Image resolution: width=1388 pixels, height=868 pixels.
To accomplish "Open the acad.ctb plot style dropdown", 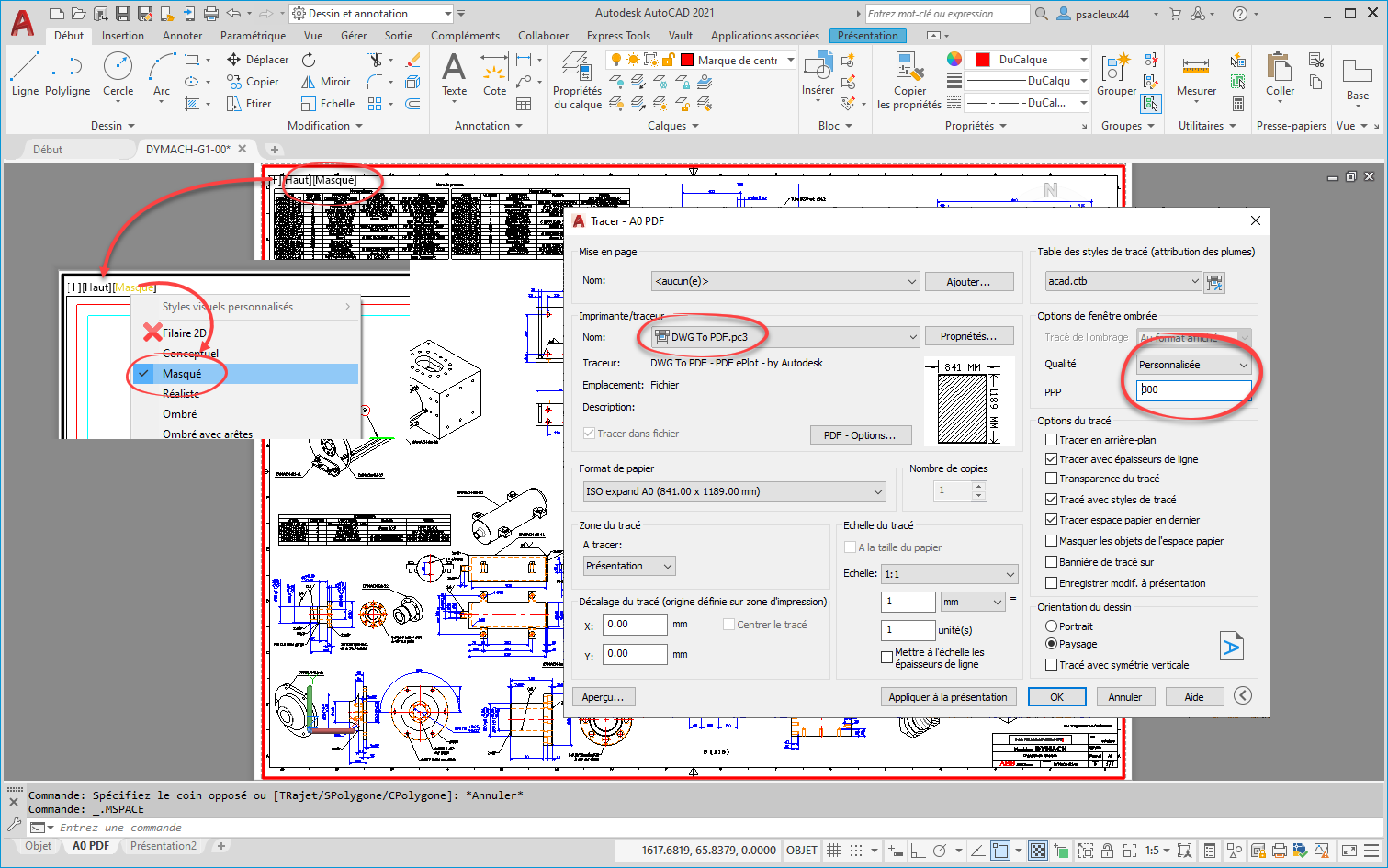I will point(1123,281).
